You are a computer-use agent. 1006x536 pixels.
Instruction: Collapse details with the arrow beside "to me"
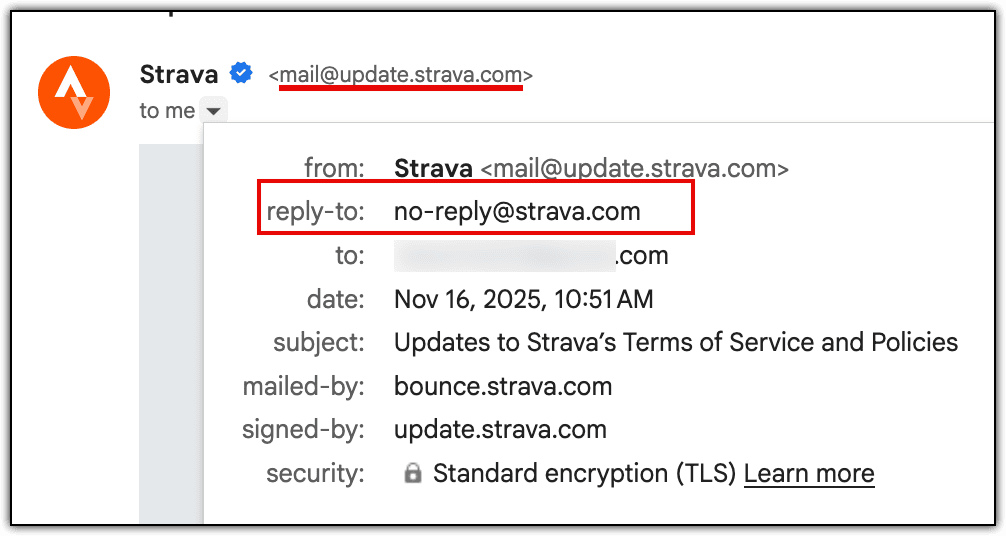[213, 111]
